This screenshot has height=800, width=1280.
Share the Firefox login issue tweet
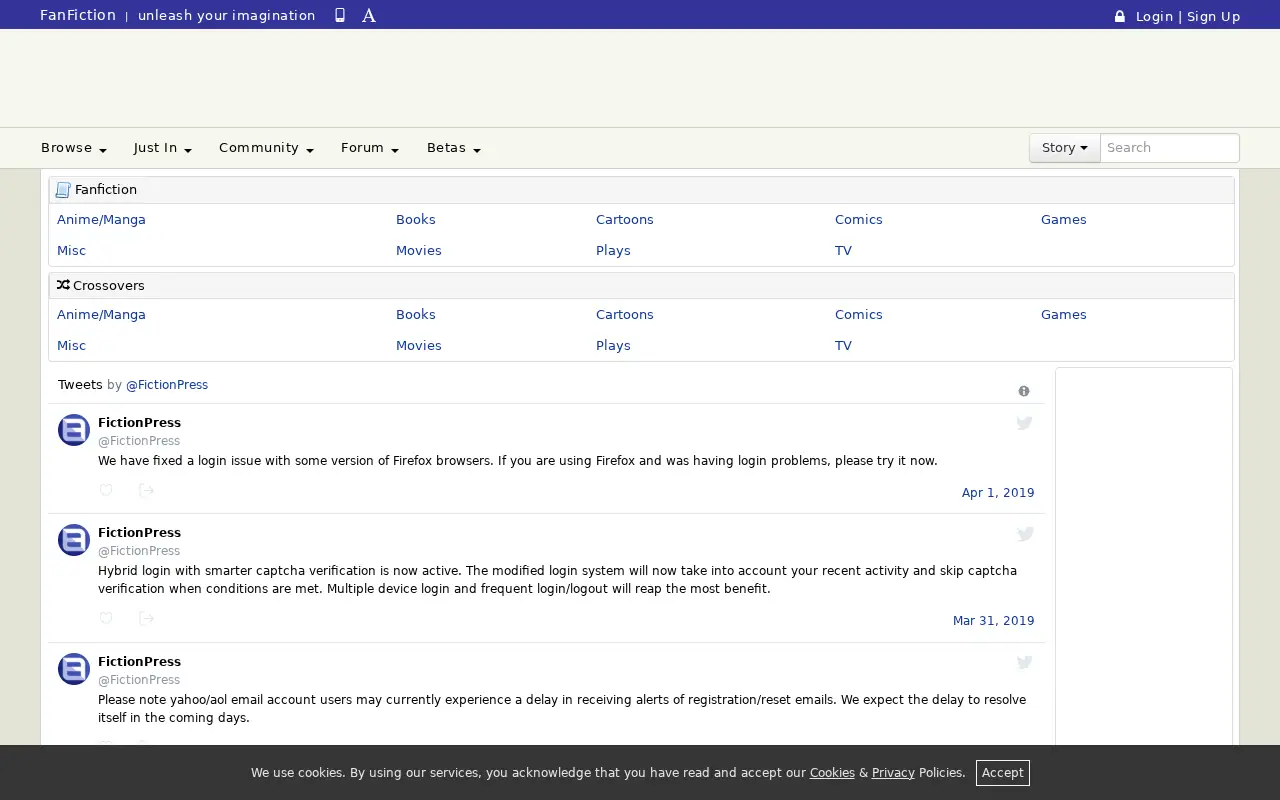[x=146, y=490]
